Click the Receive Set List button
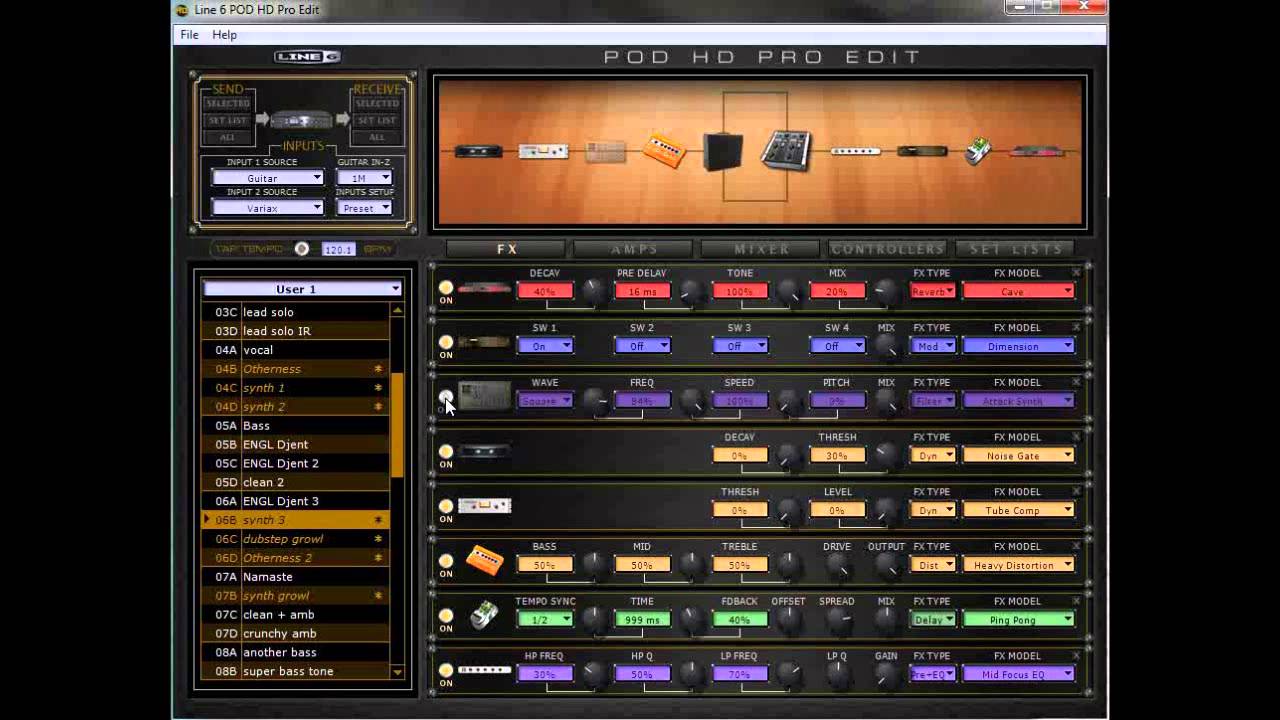Screen dimensions: 1280x720 tap(376, 120)
